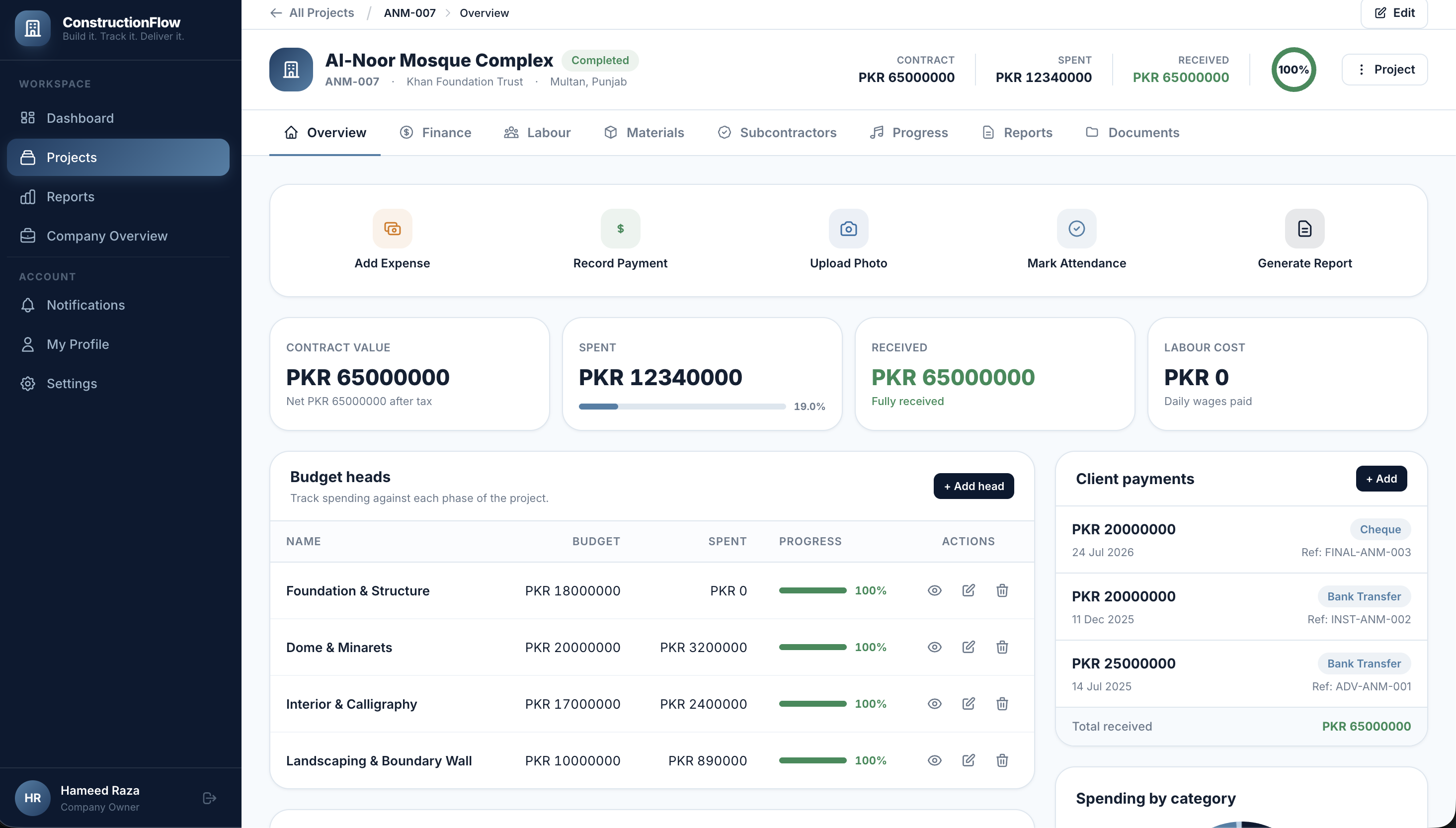Click the Spending by category heading
Image resolution: width=1456 pixels, height=828 pixels.
click(x=1155, y=798)
